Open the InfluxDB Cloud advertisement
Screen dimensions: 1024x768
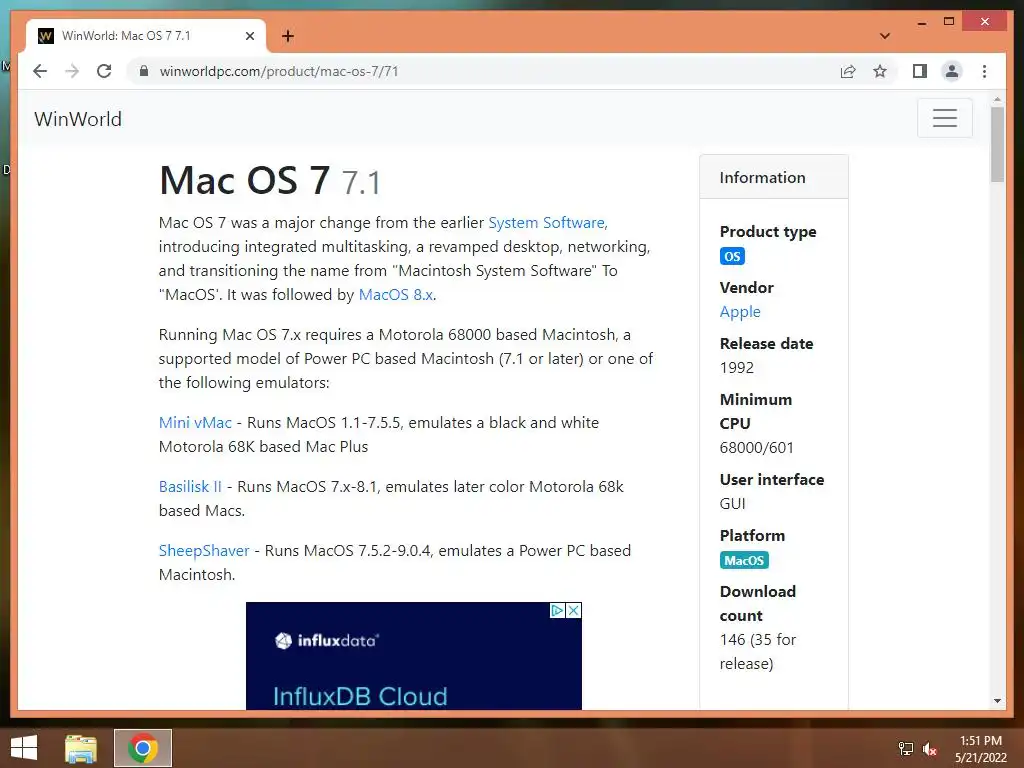(413, 656)
